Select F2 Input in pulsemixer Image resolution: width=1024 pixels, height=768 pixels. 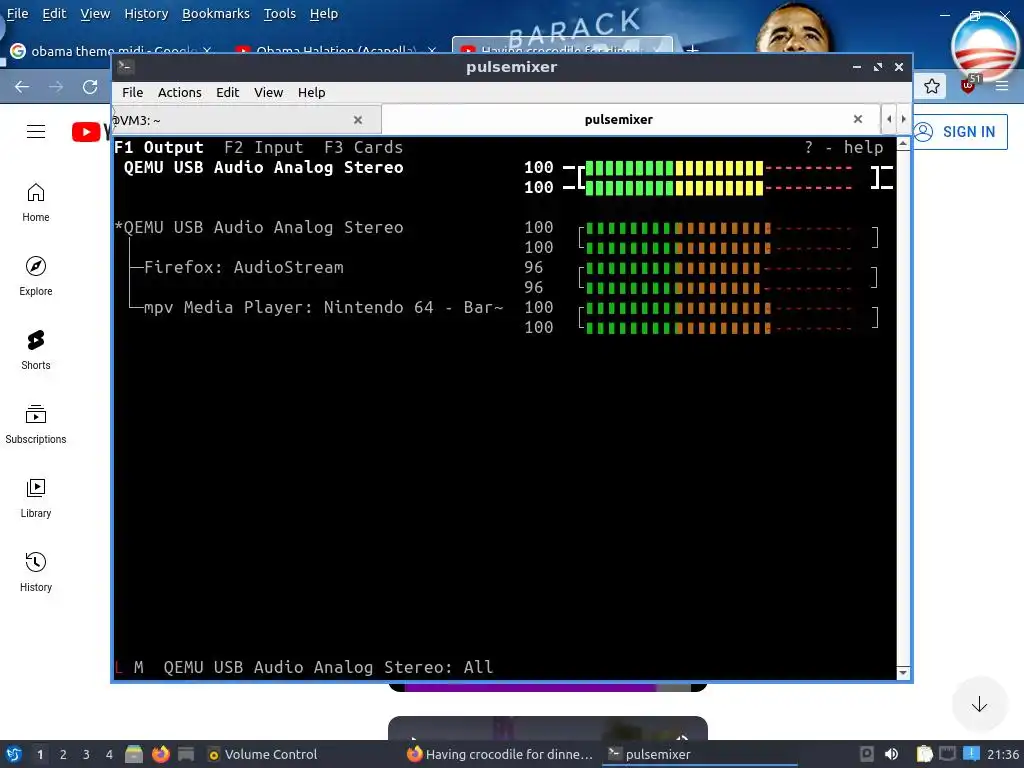264,148
